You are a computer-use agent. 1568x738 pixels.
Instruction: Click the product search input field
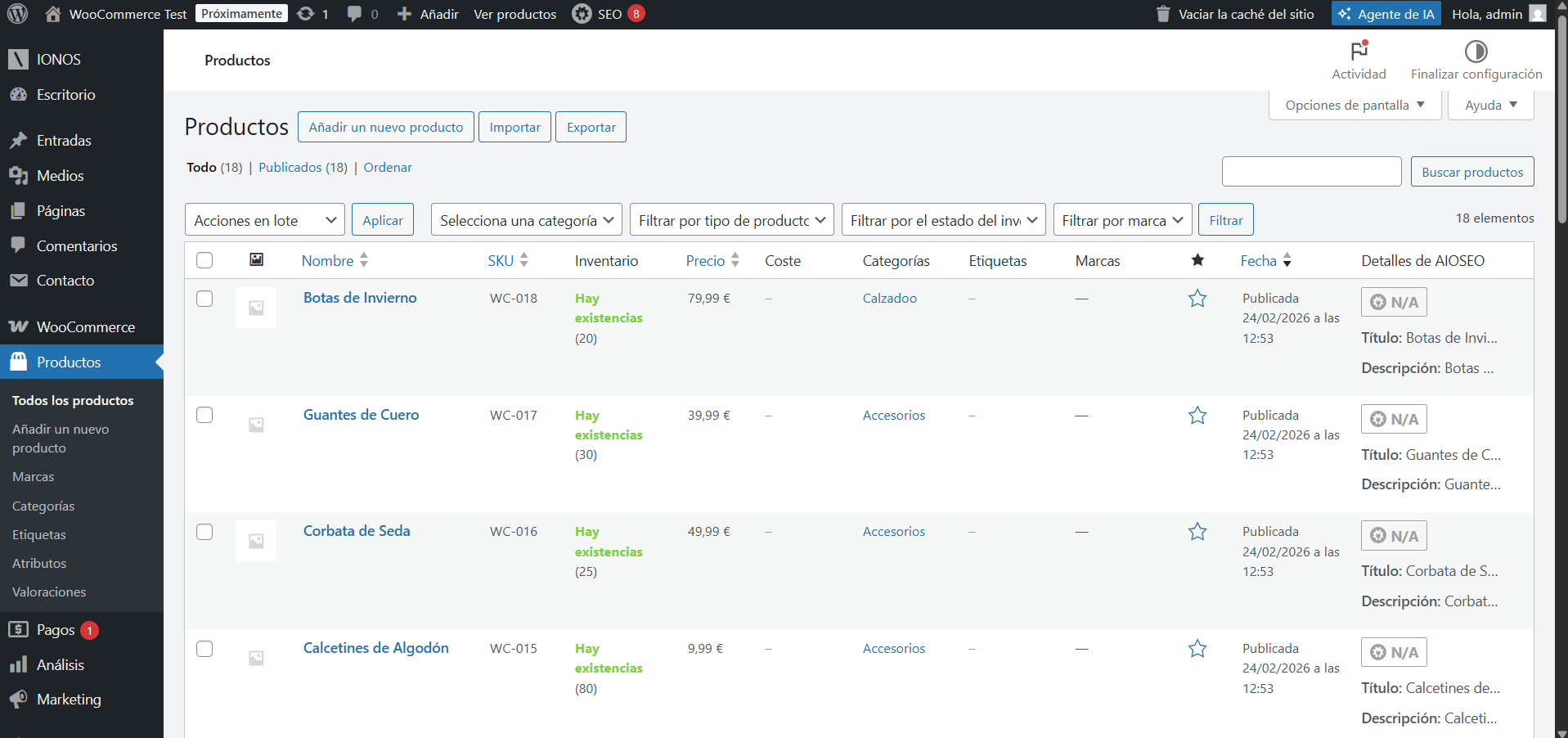pyautogui.click(x=1311, y=172)
